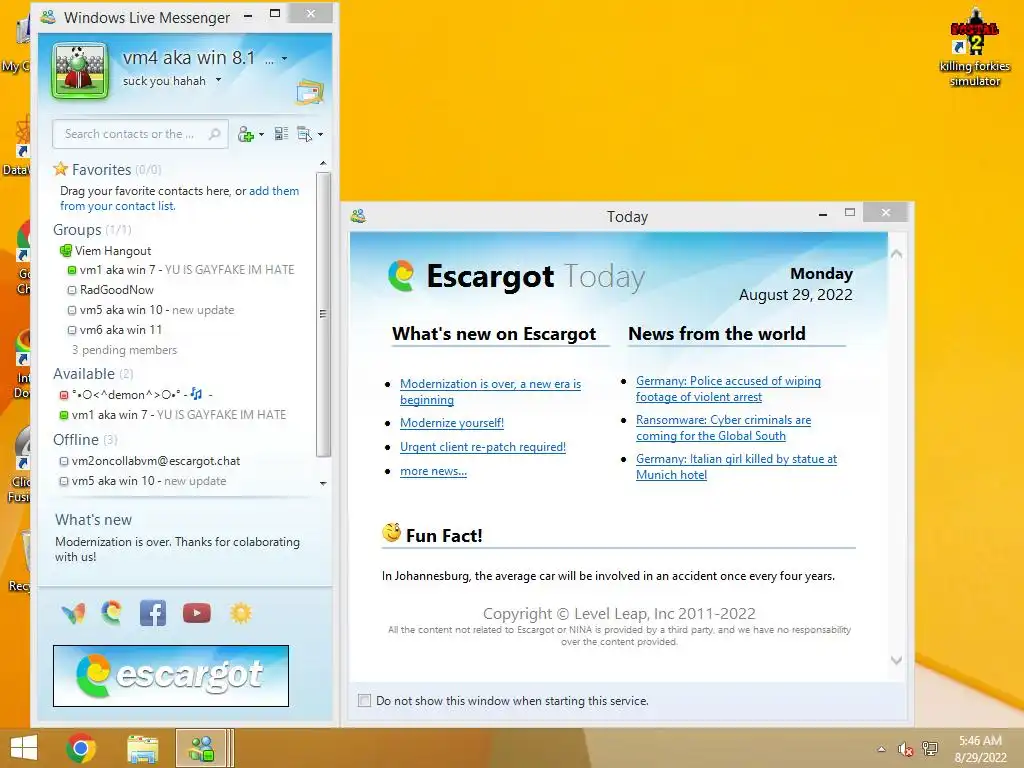
Task: Show hidden tray icons arrow
Action: pos(882,749)
